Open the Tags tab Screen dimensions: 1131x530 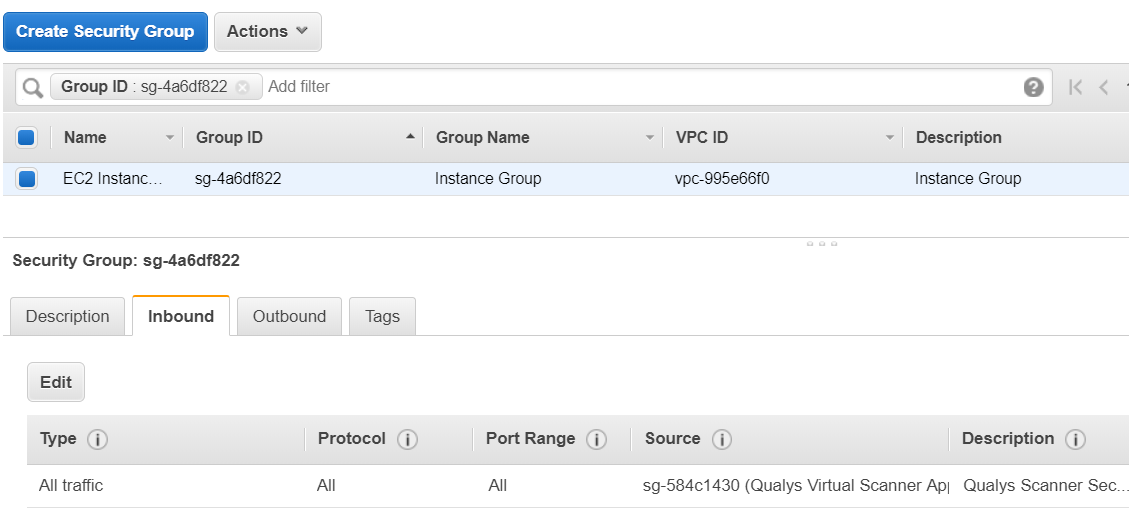click(382, 317)
